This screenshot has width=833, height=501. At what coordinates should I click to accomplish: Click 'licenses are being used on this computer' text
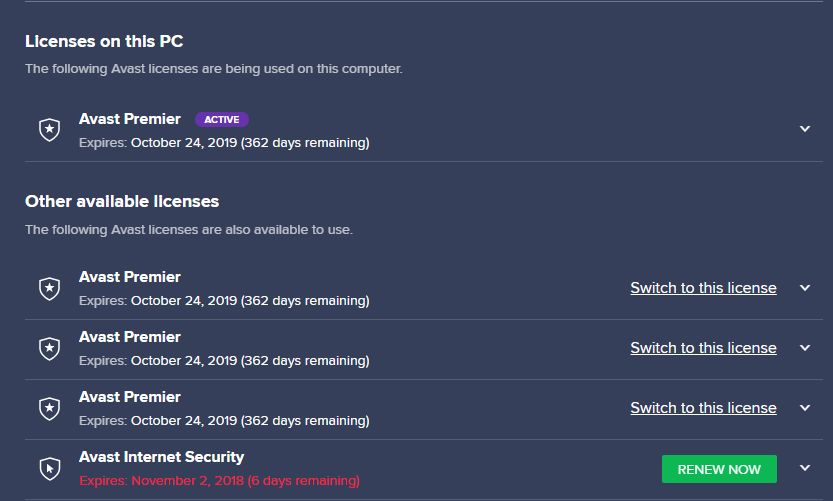coord(275,69)
